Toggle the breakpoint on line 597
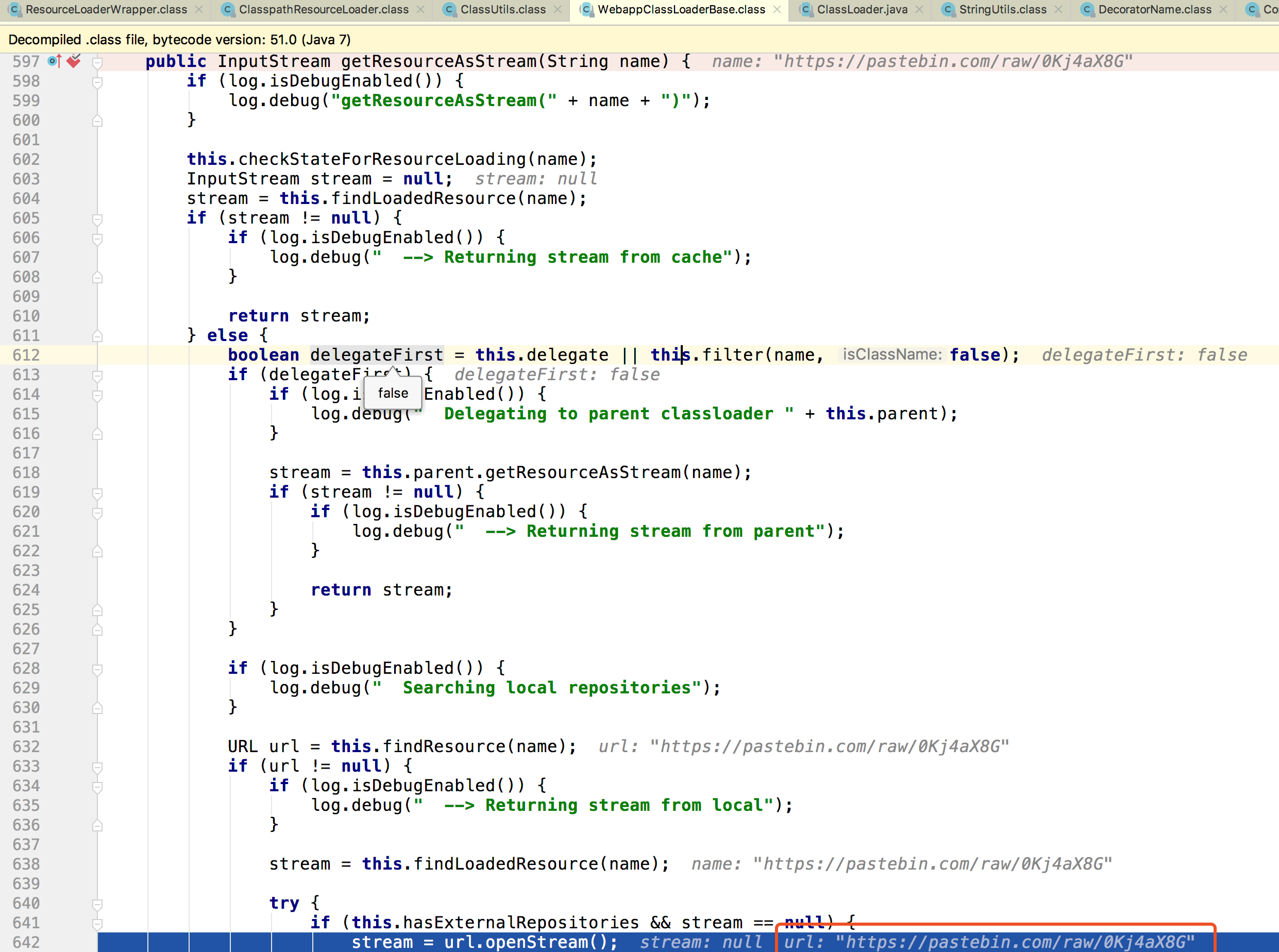1279x952 pixels. 73,60
